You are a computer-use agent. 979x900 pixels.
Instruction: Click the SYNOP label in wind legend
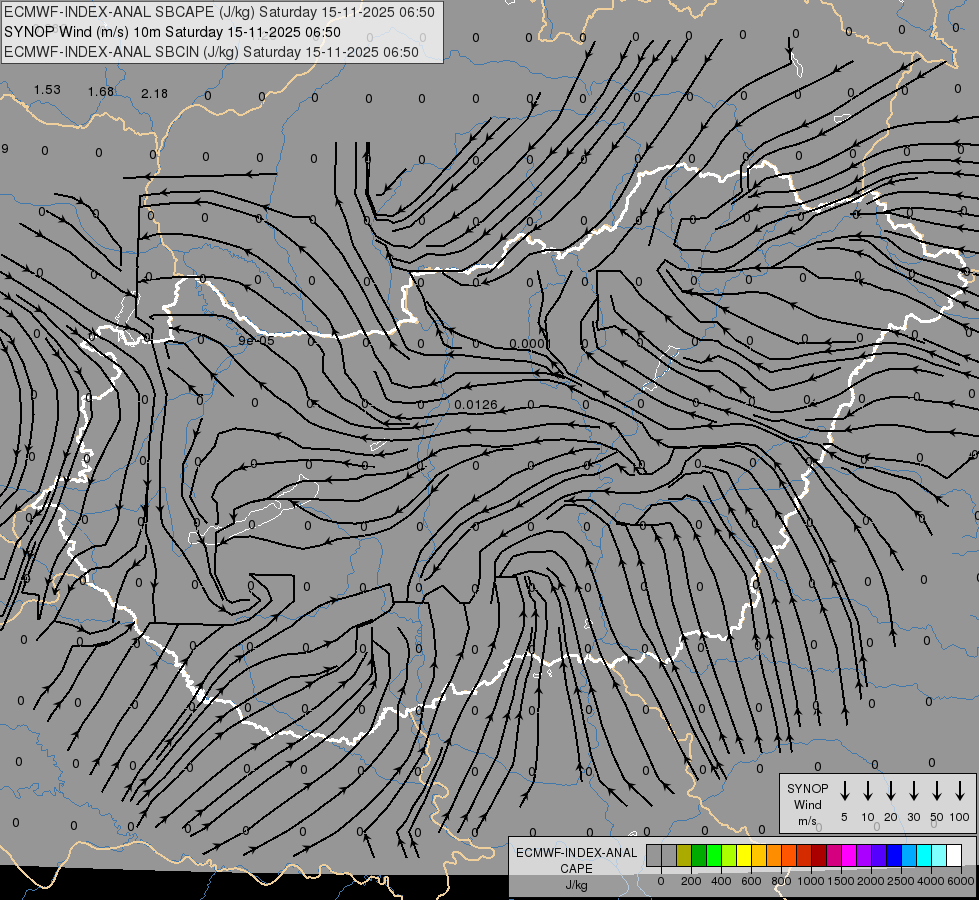tap(807, 788)
